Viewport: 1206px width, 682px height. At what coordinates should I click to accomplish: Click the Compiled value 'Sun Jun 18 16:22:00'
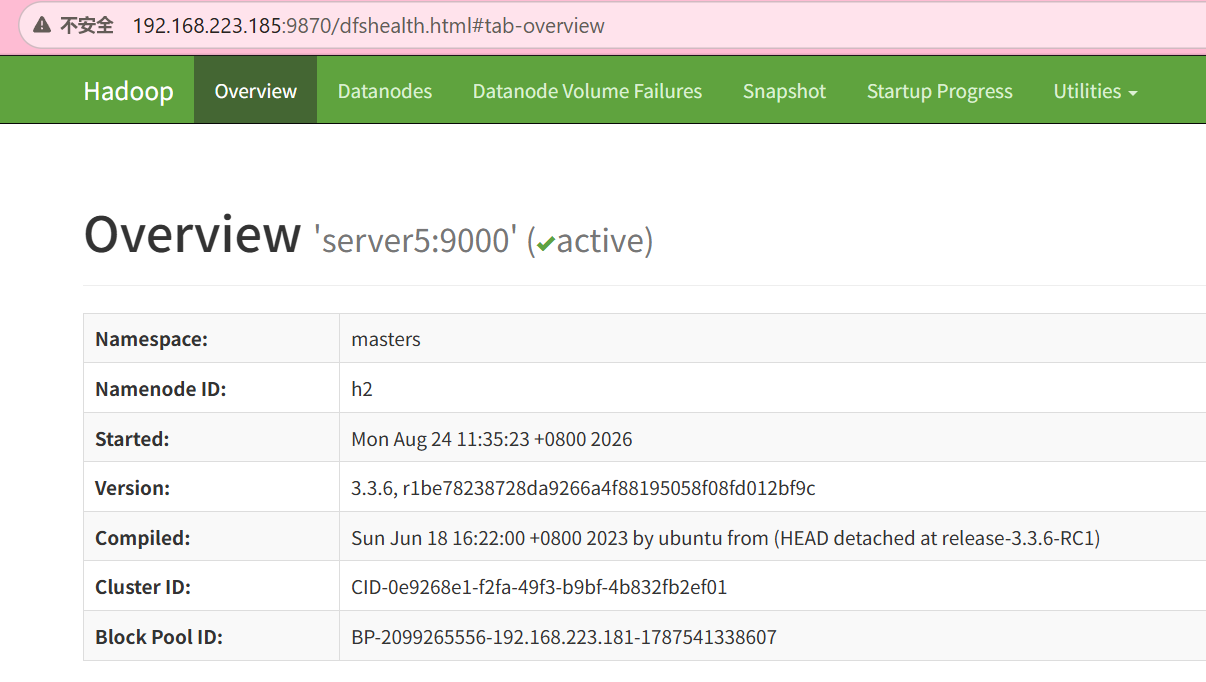(x=726, y=538)
